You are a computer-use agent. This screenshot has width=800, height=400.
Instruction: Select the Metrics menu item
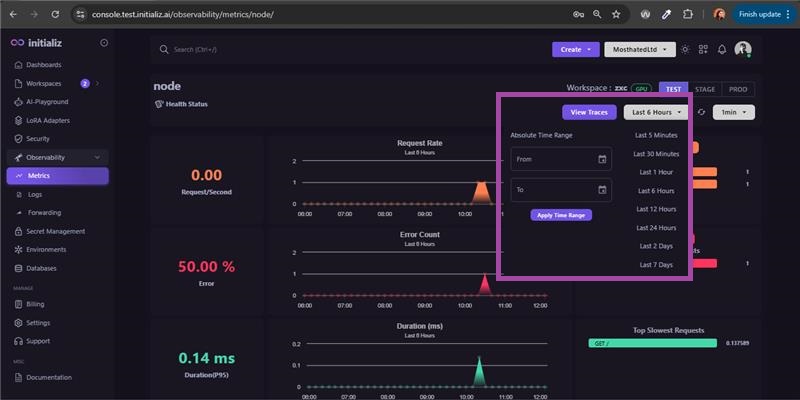coord(58,176)
